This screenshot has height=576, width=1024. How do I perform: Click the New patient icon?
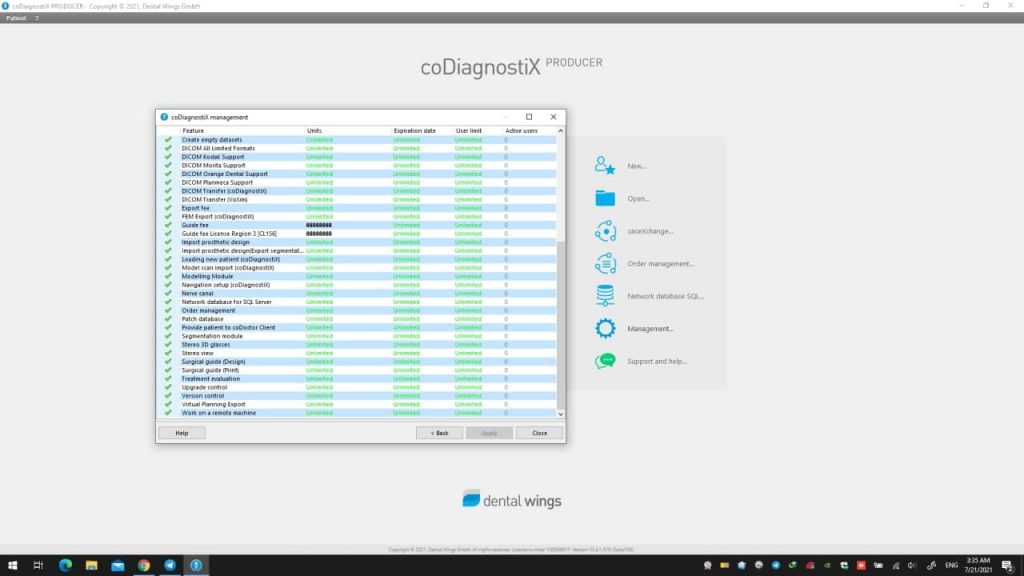pyautogui.click(x=605, y=166)
